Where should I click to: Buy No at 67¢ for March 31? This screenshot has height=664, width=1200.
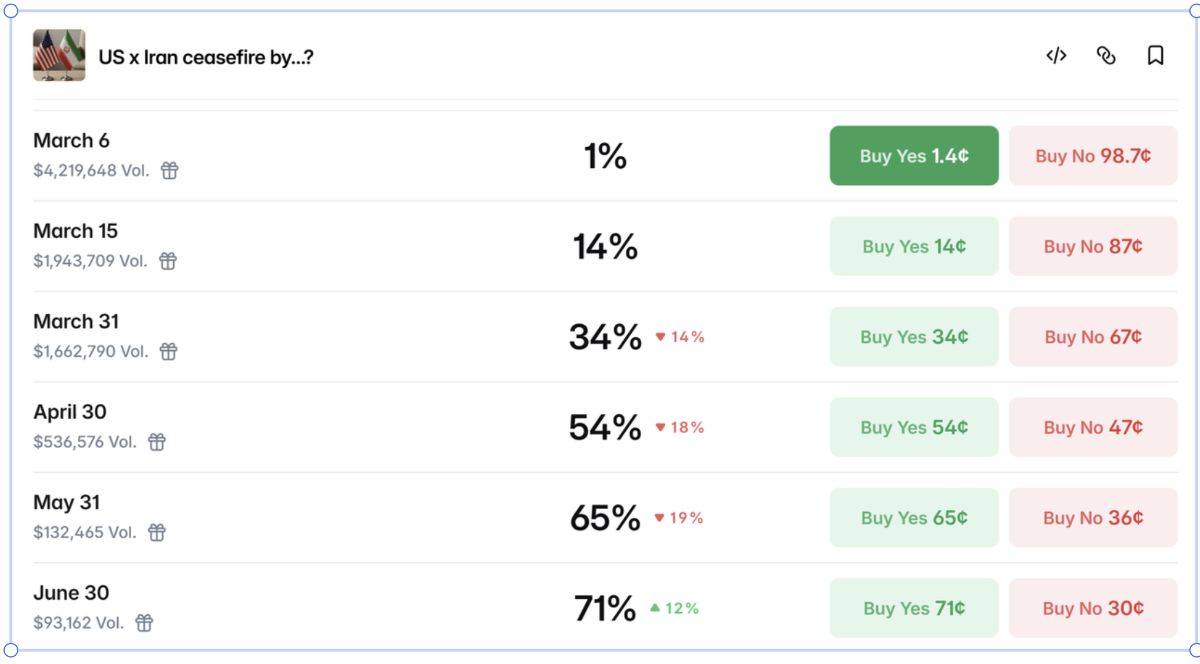tap(1093, 337)
